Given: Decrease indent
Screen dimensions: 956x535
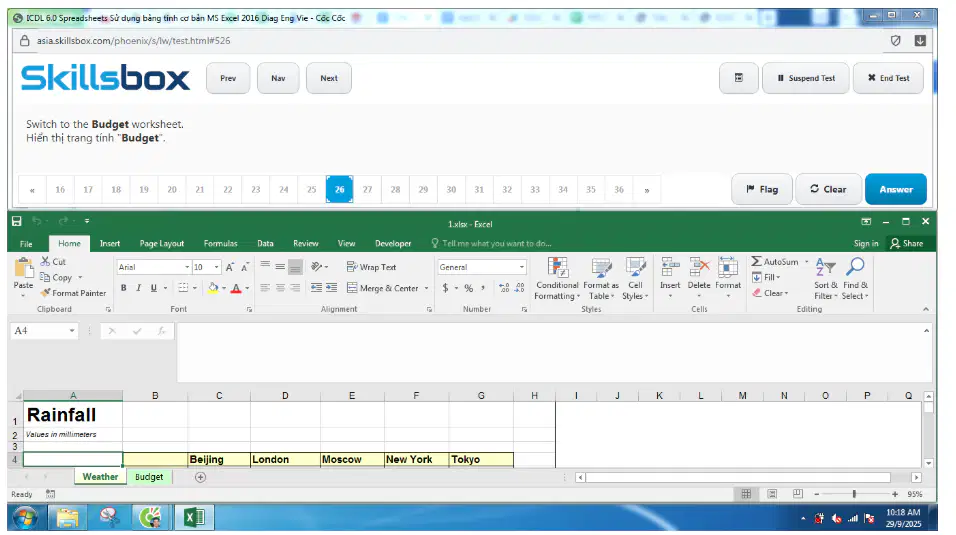Looking at the screenshot, I should (x=316, y=288).
